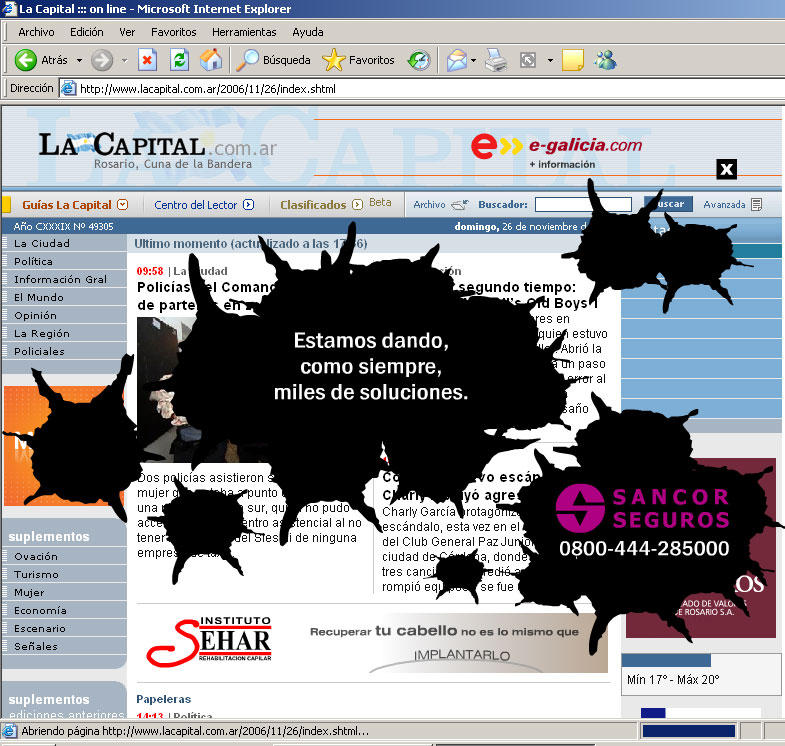
Task: Refresh the page with the green arrows icon
Action: pos(179,61)
